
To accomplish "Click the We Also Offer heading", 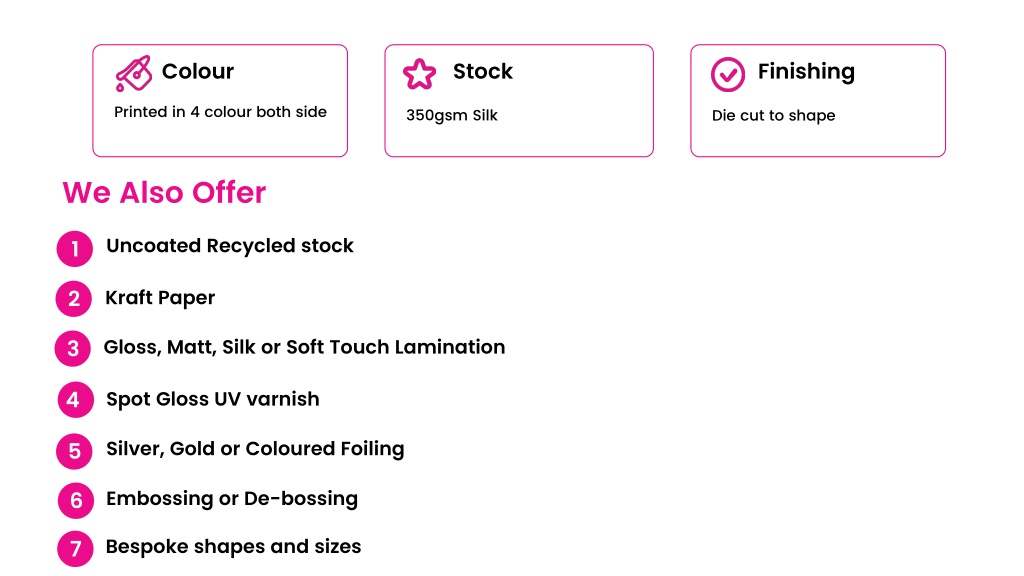I will pyautogui.click(x=165, y=193).
